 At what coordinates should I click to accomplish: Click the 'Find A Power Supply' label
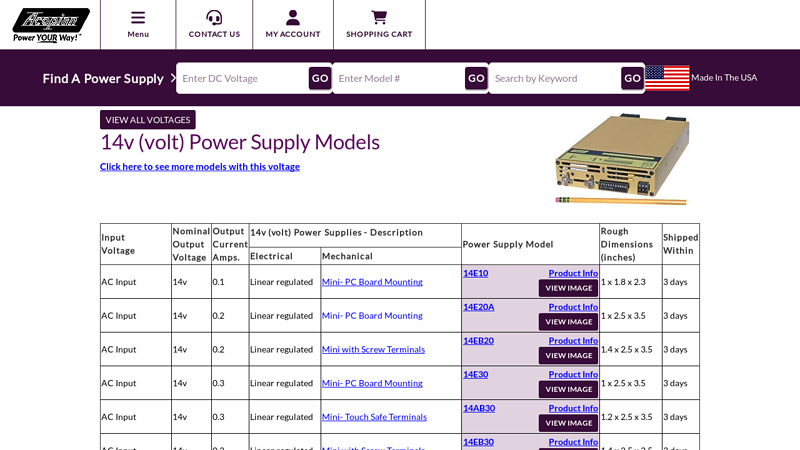click(103, 79)
